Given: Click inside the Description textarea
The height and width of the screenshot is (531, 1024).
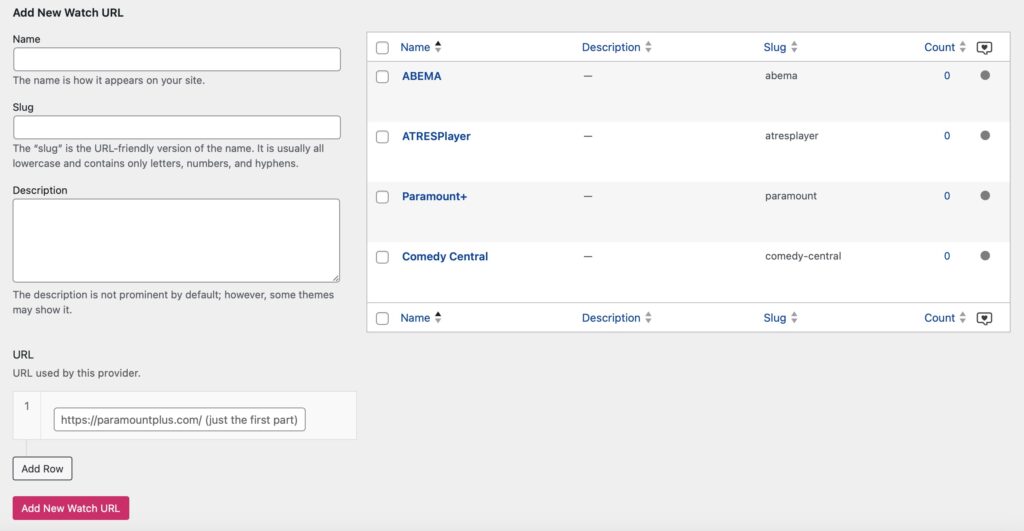Looking at the screenshot, I should [176, 240].
